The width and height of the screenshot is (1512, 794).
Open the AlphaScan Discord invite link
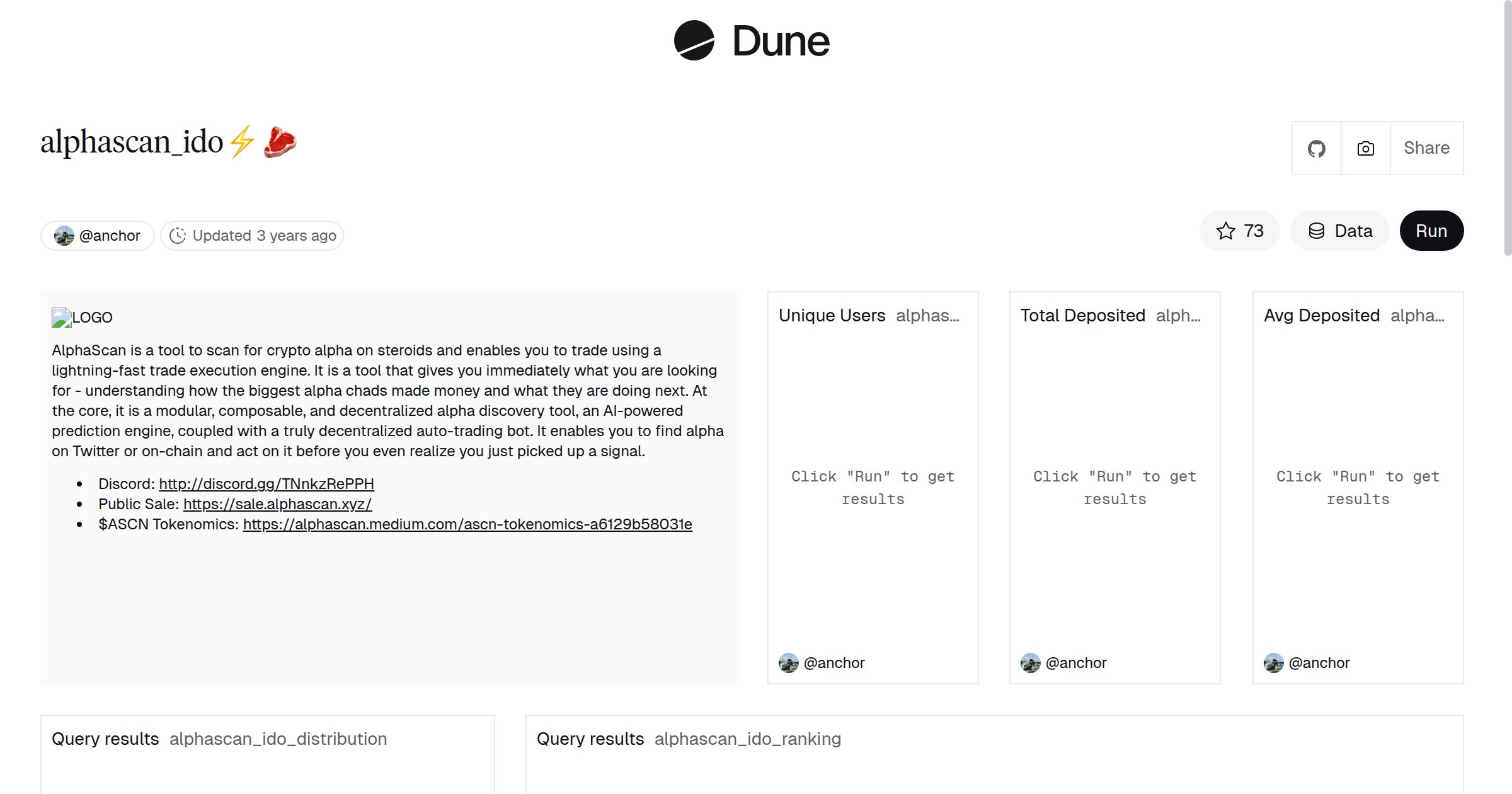[266, 484]
